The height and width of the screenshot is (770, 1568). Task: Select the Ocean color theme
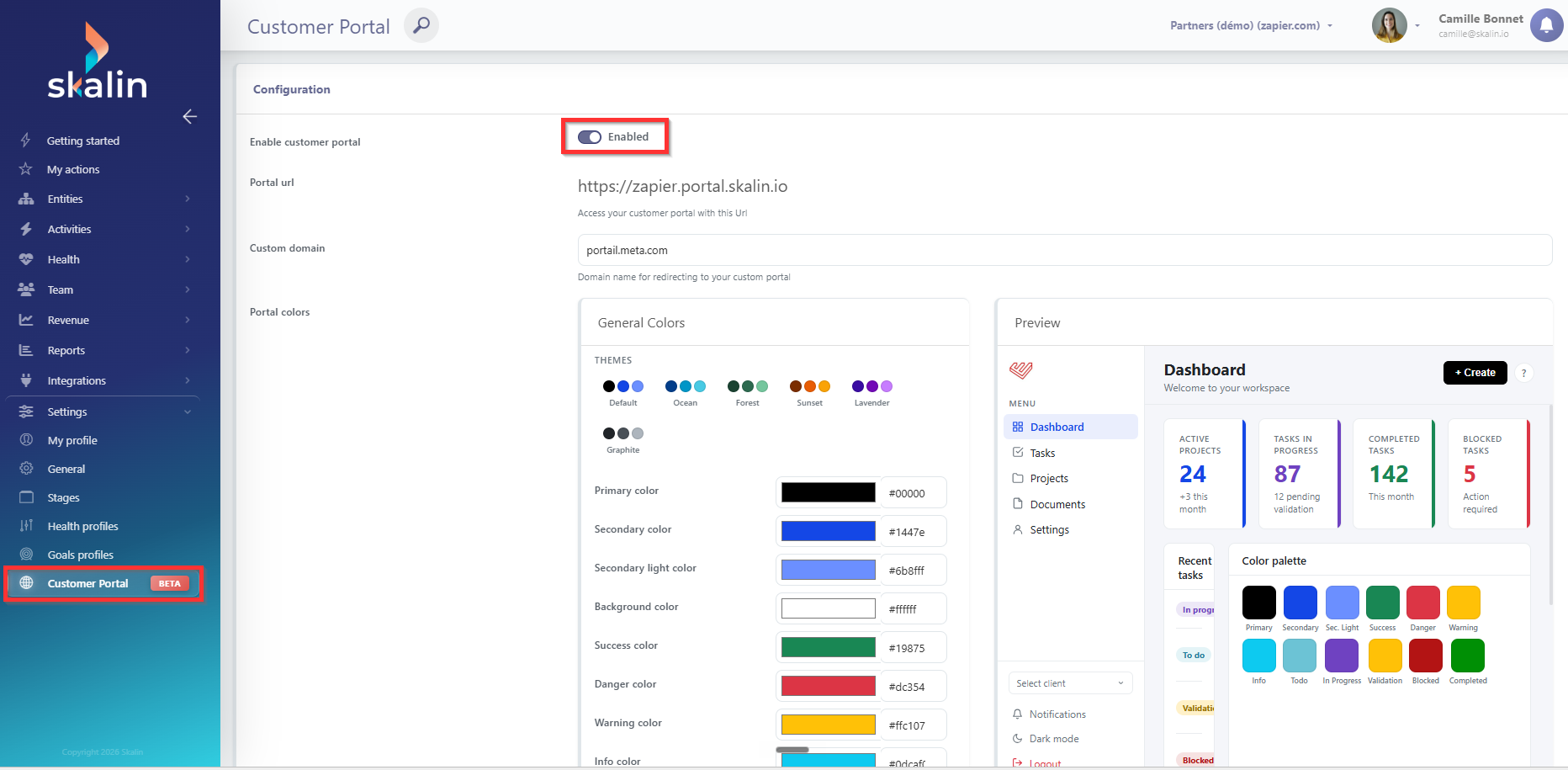686,392
